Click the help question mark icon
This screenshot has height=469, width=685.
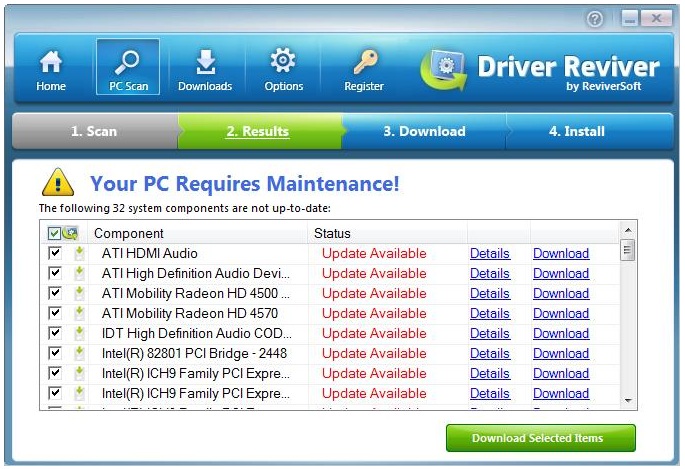click(x=596, y=19)
